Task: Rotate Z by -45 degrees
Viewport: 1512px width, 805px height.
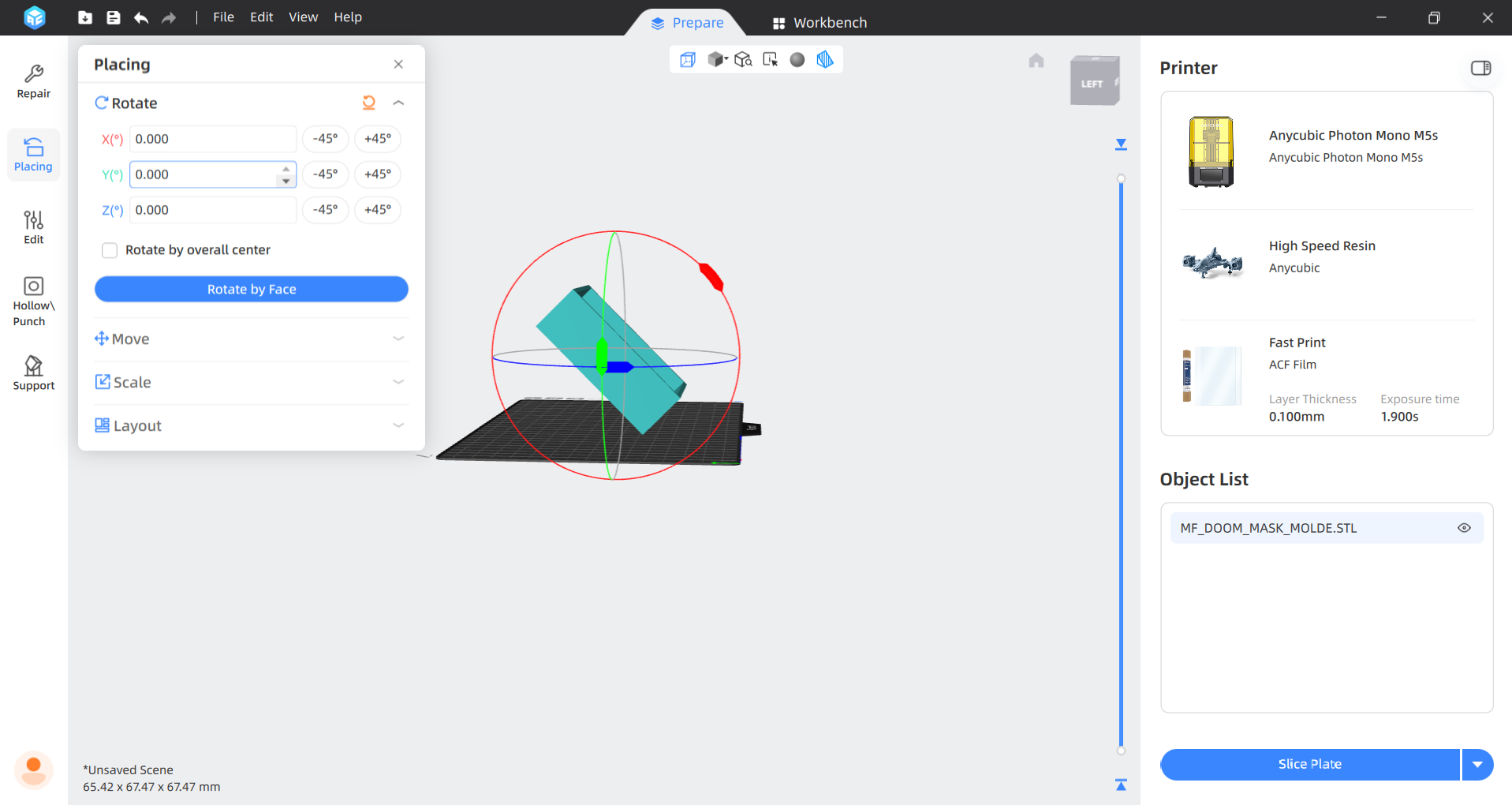Action: pos(325,210)
